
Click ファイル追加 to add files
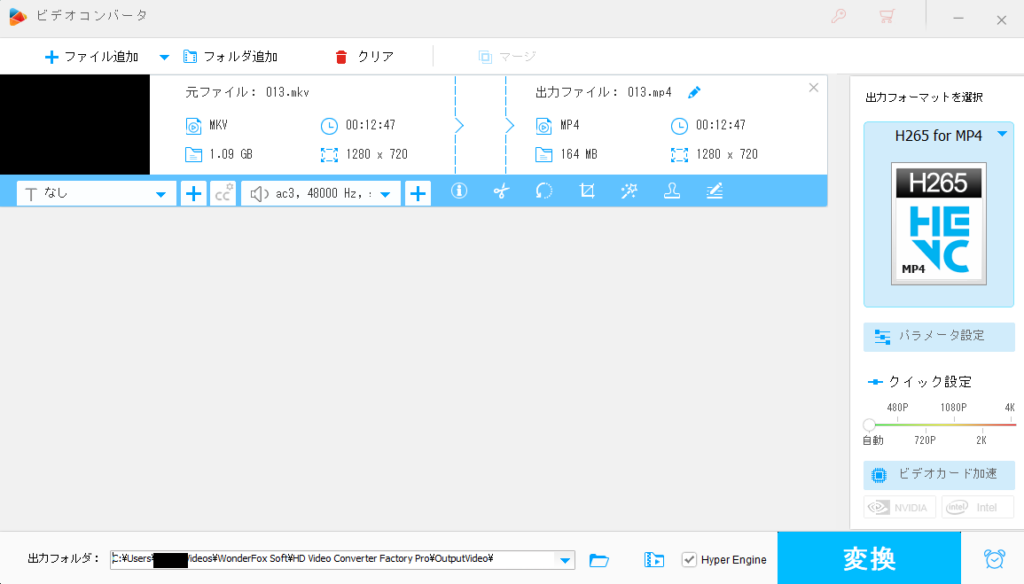[91, 57]
